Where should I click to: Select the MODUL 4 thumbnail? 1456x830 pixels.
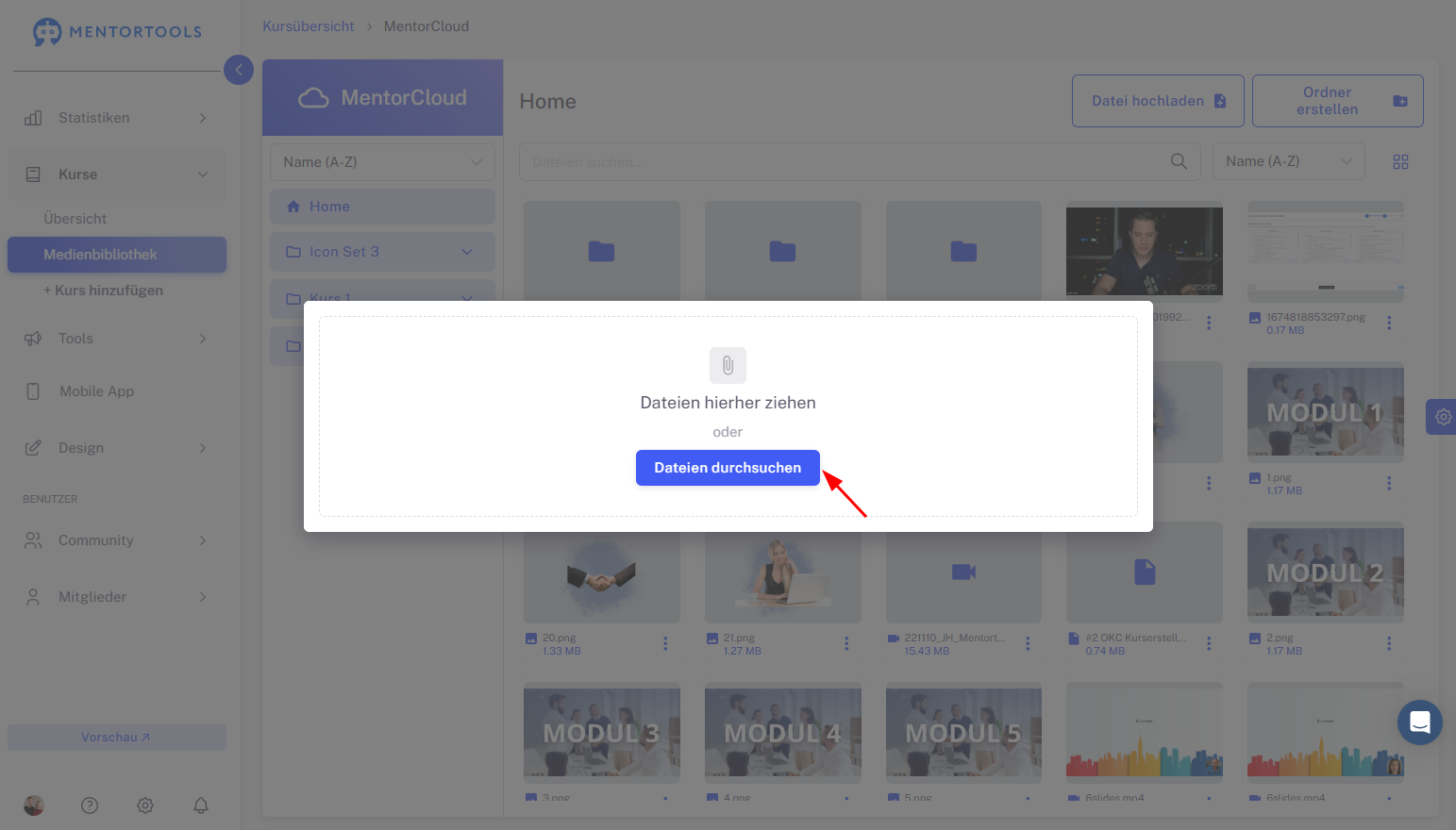(x=783, y=733)
